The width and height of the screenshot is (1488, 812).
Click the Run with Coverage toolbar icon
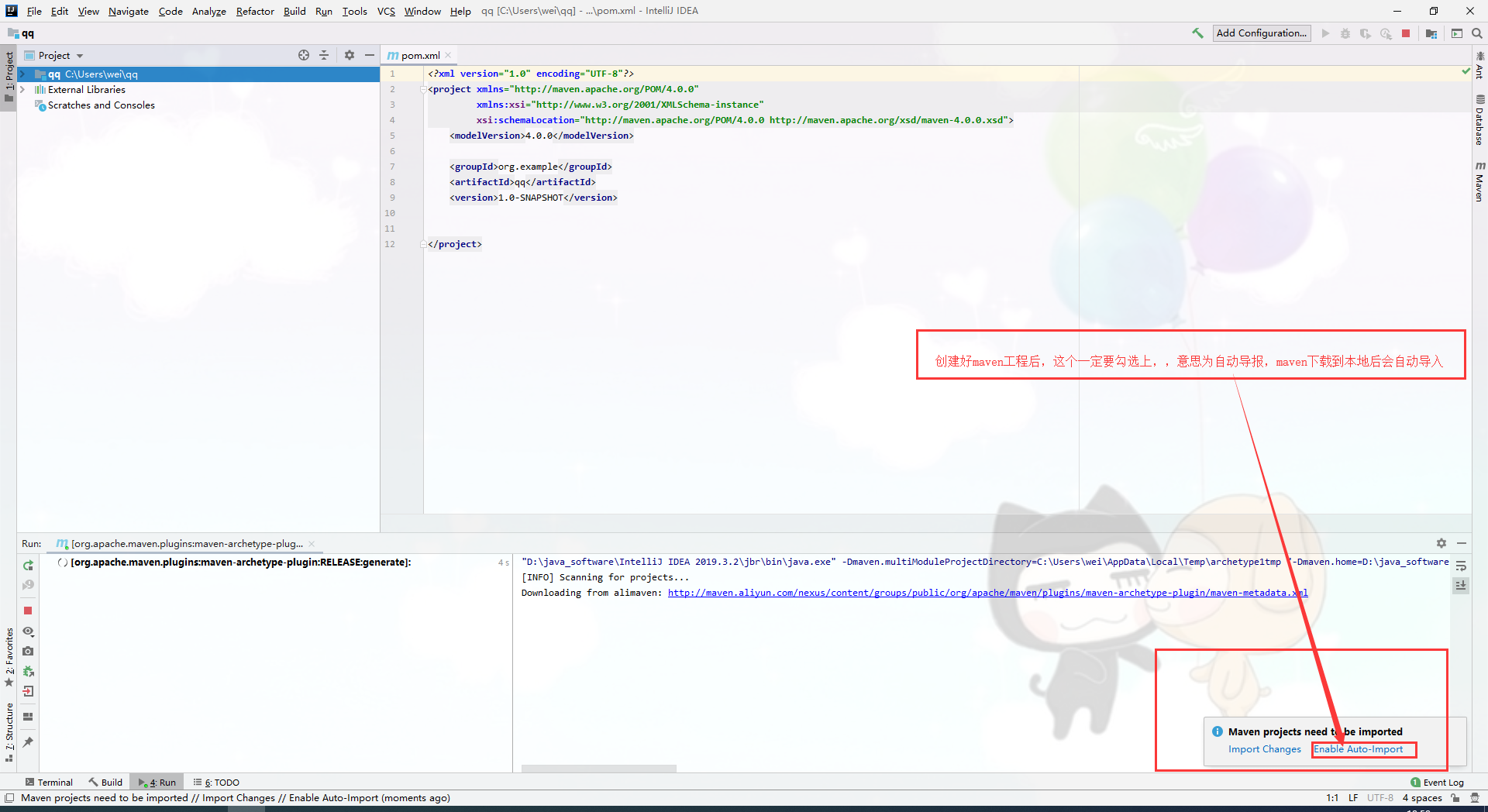pyautogui.click(x=1366, y=33)
